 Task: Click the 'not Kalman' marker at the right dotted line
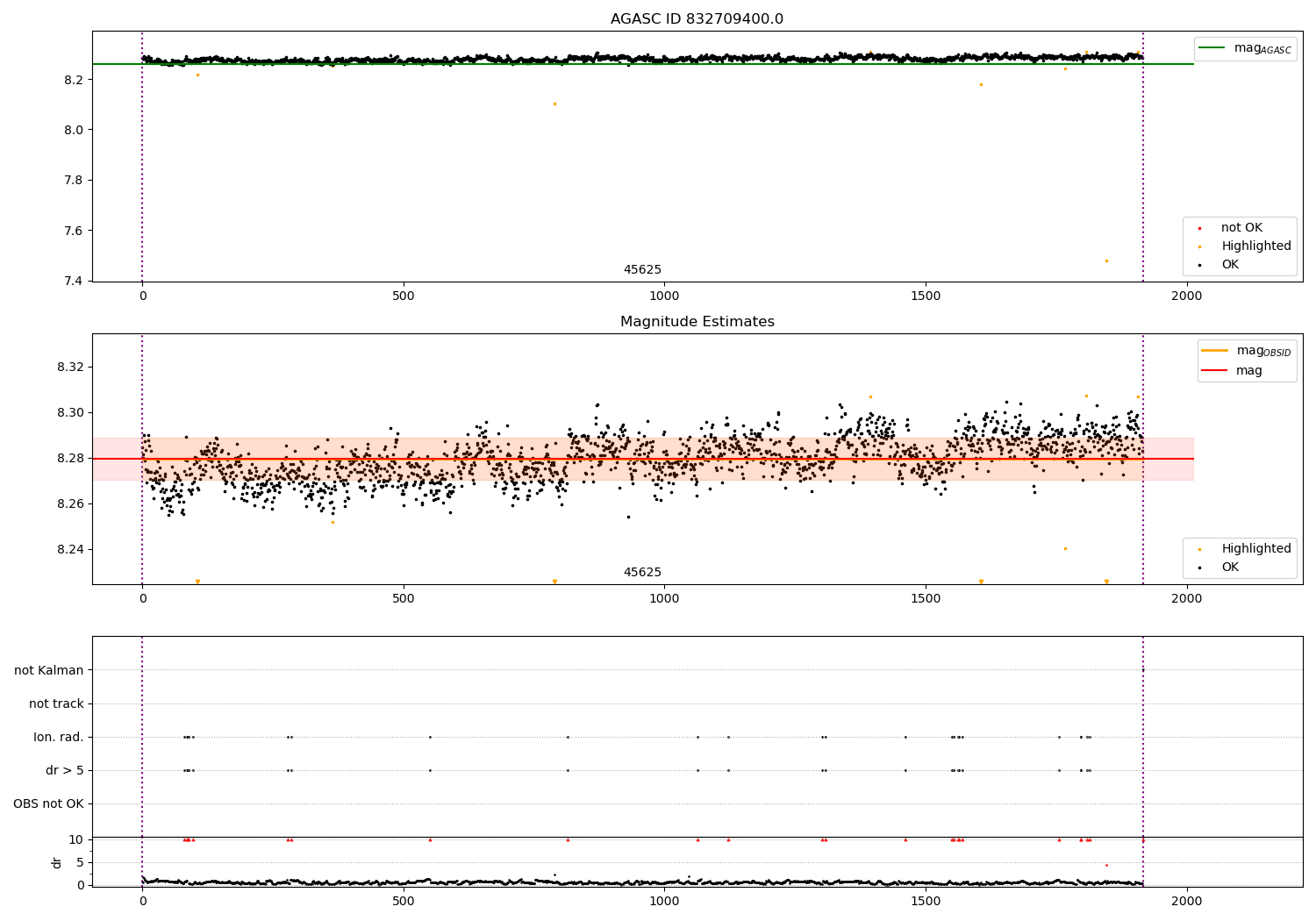[1143, 670]
